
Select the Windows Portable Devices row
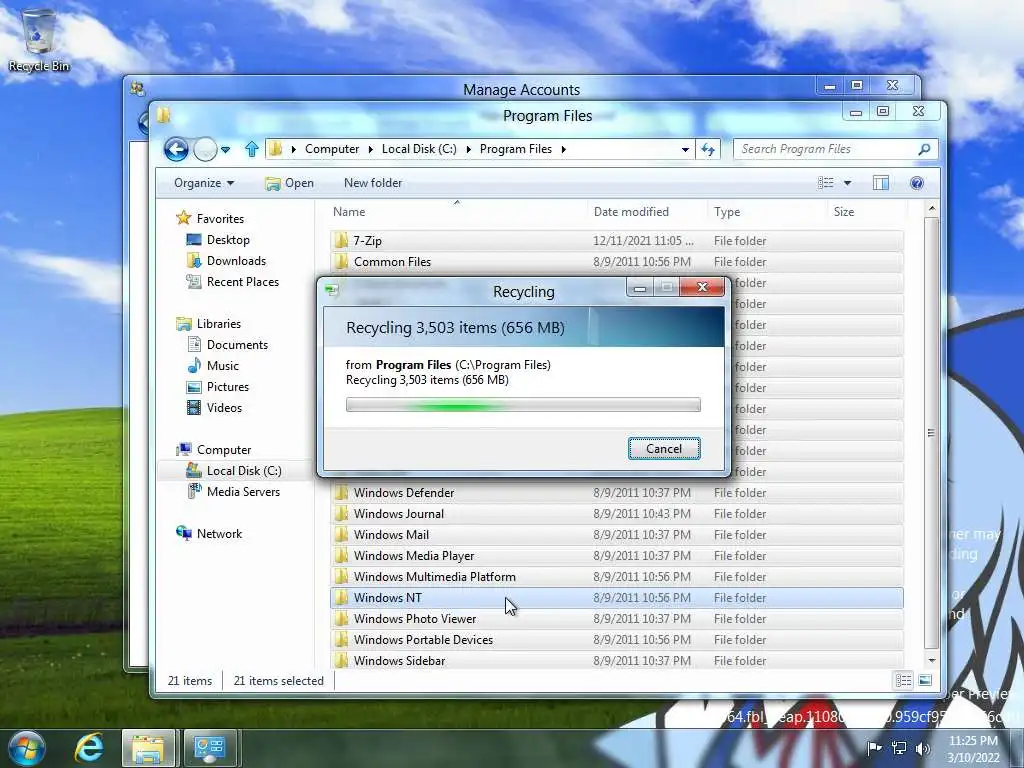[616, 639]
